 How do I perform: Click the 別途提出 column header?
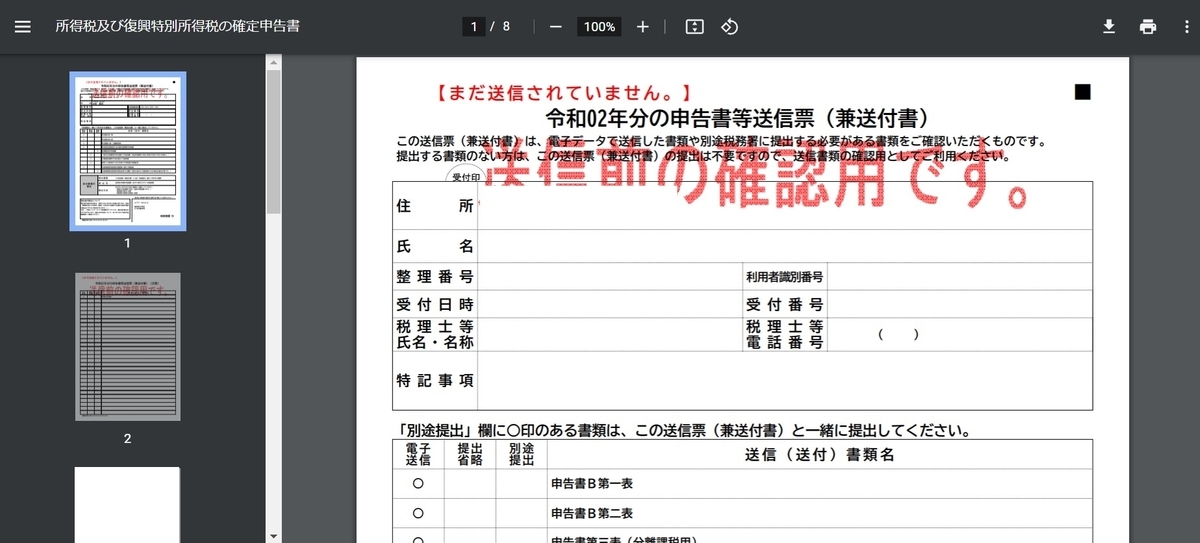521,455
